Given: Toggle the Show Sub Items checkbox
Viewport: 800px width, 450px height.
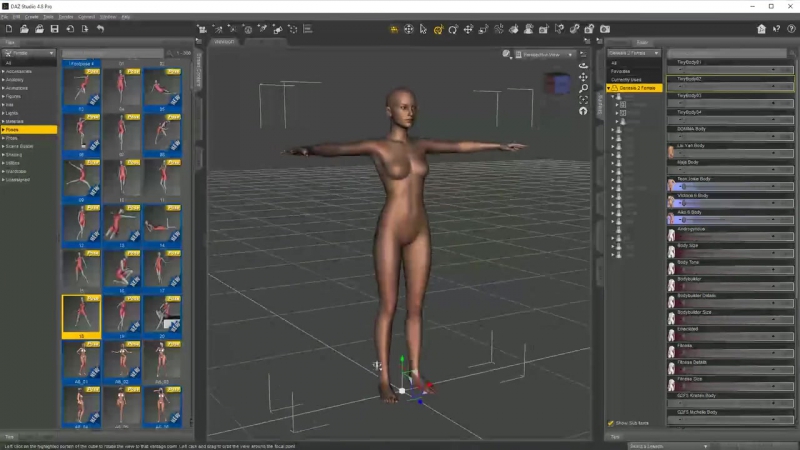Looking at the screenshot, I should pos(611,423).
